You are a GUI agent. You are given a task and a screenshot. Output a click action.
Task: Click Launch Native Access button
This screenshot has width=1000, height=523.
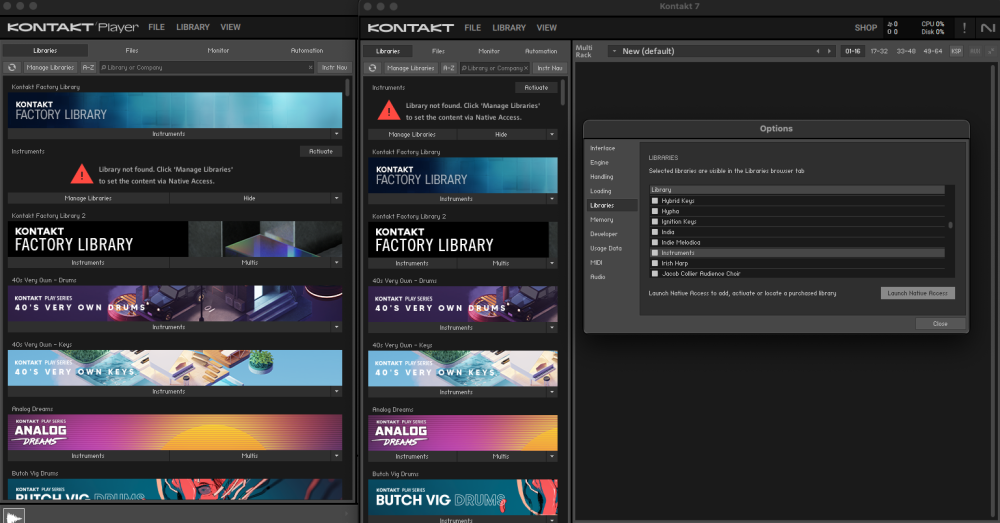tap(918, 293)
